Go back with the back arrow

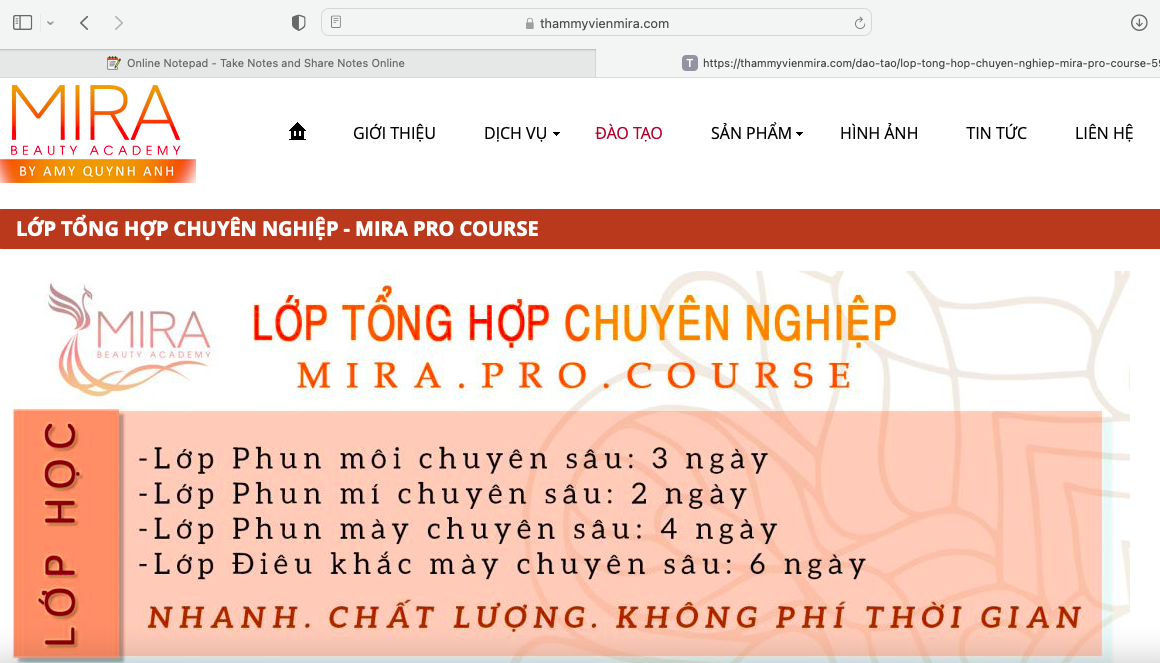pos(84,22)
